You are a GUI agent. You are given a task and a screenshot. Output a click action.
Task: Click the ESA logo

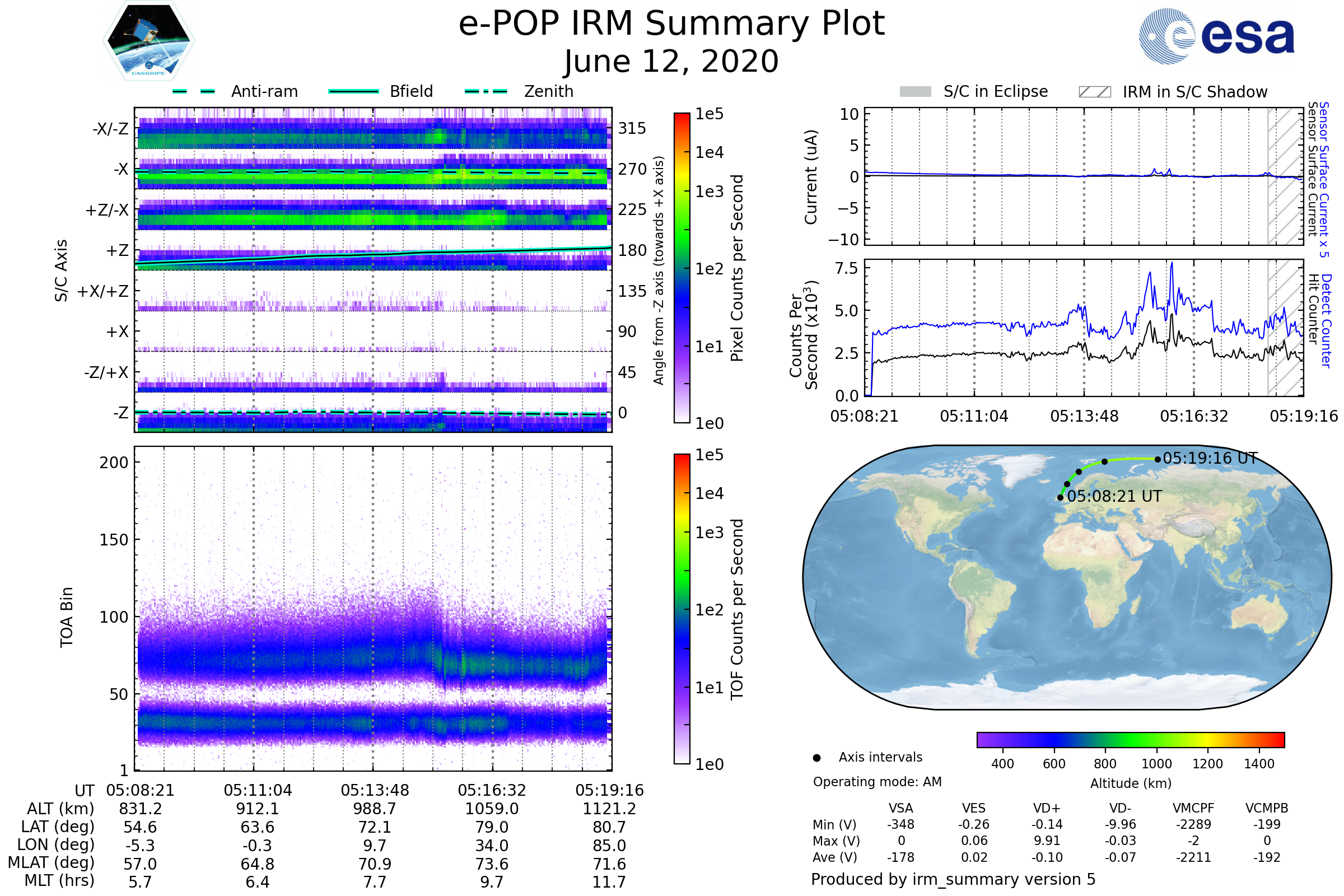pos(1216,36)
